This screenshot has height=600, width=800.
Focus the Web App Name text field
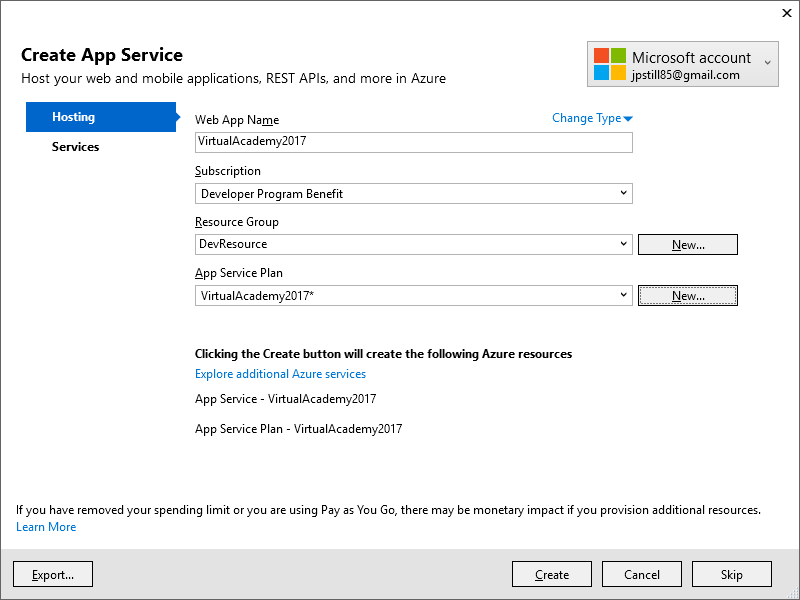(x=413, y=142)
